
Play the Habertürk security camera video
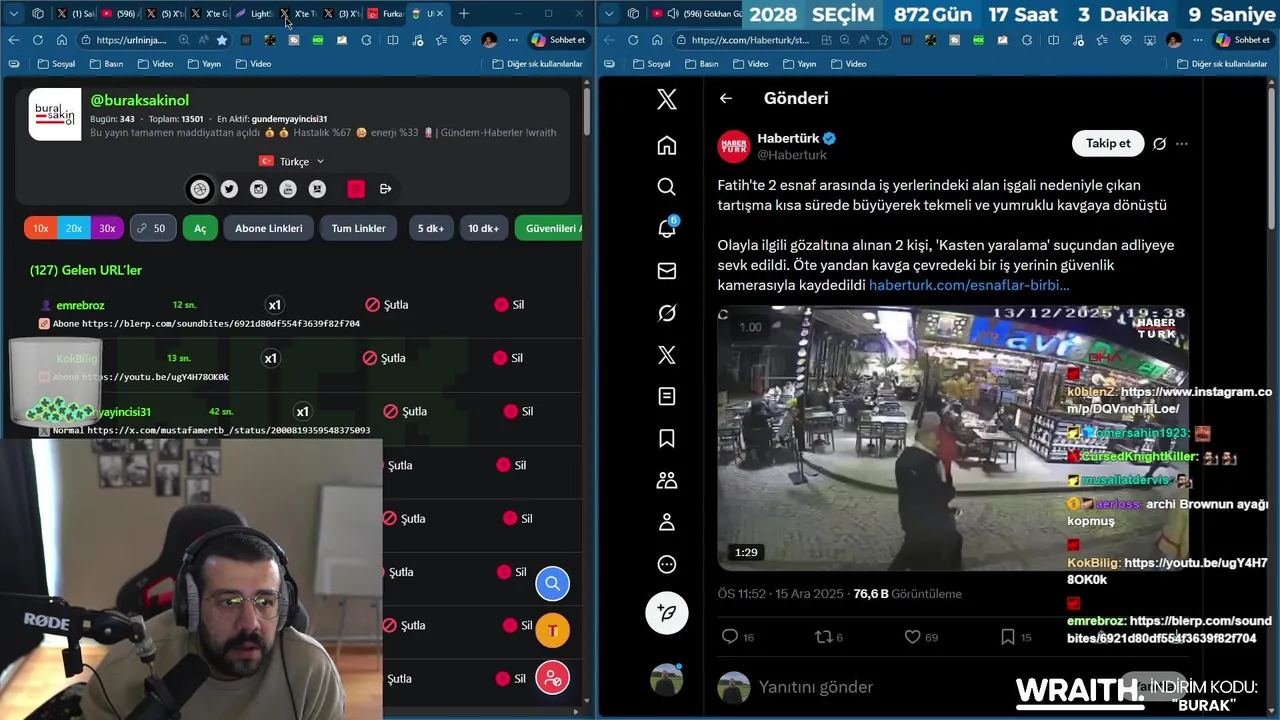pyautogui.click(x=952, y=439)
